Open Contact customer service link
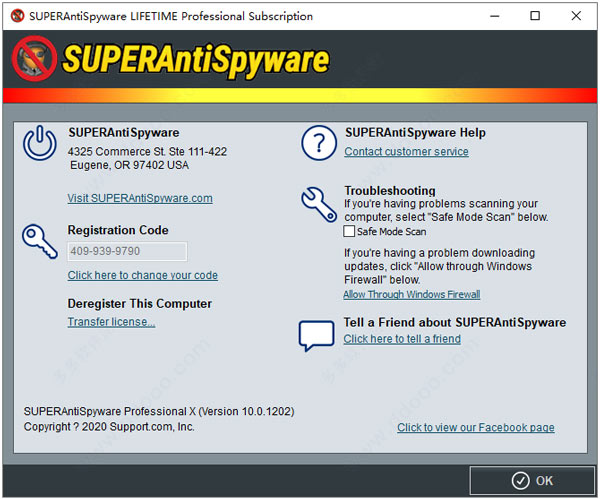 click(x=406, y=152)
